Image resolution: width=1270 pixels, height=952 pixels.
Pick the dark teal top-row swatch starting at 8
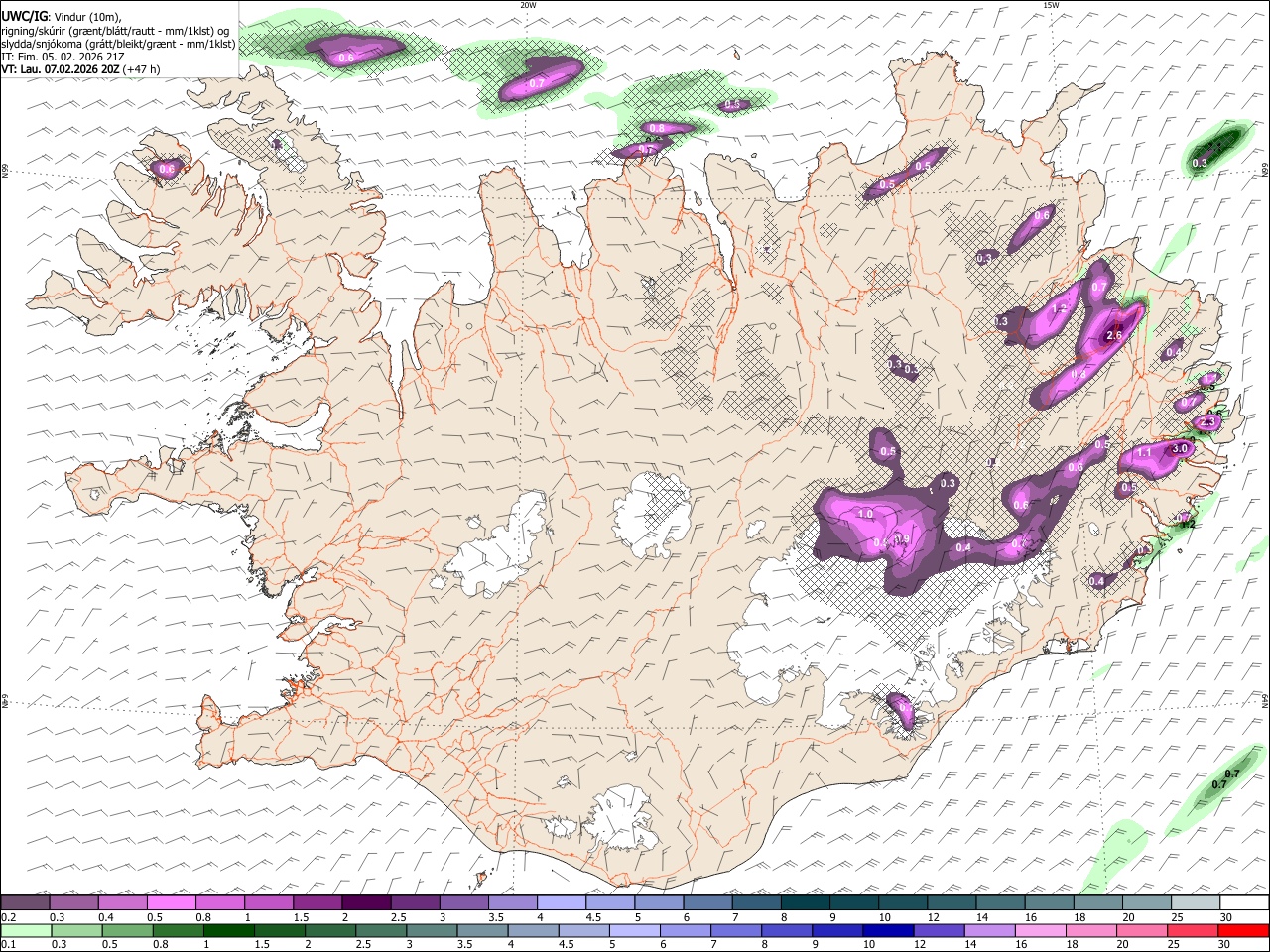coord(805,903)
